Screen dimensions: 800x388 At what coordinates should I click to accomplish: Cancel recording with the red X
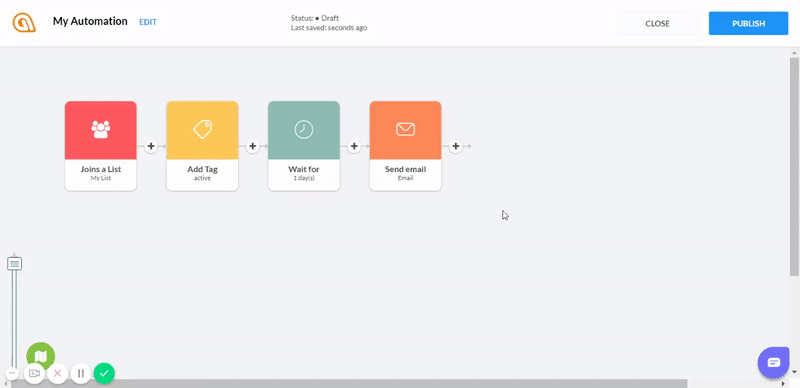[x=57, y=373]
